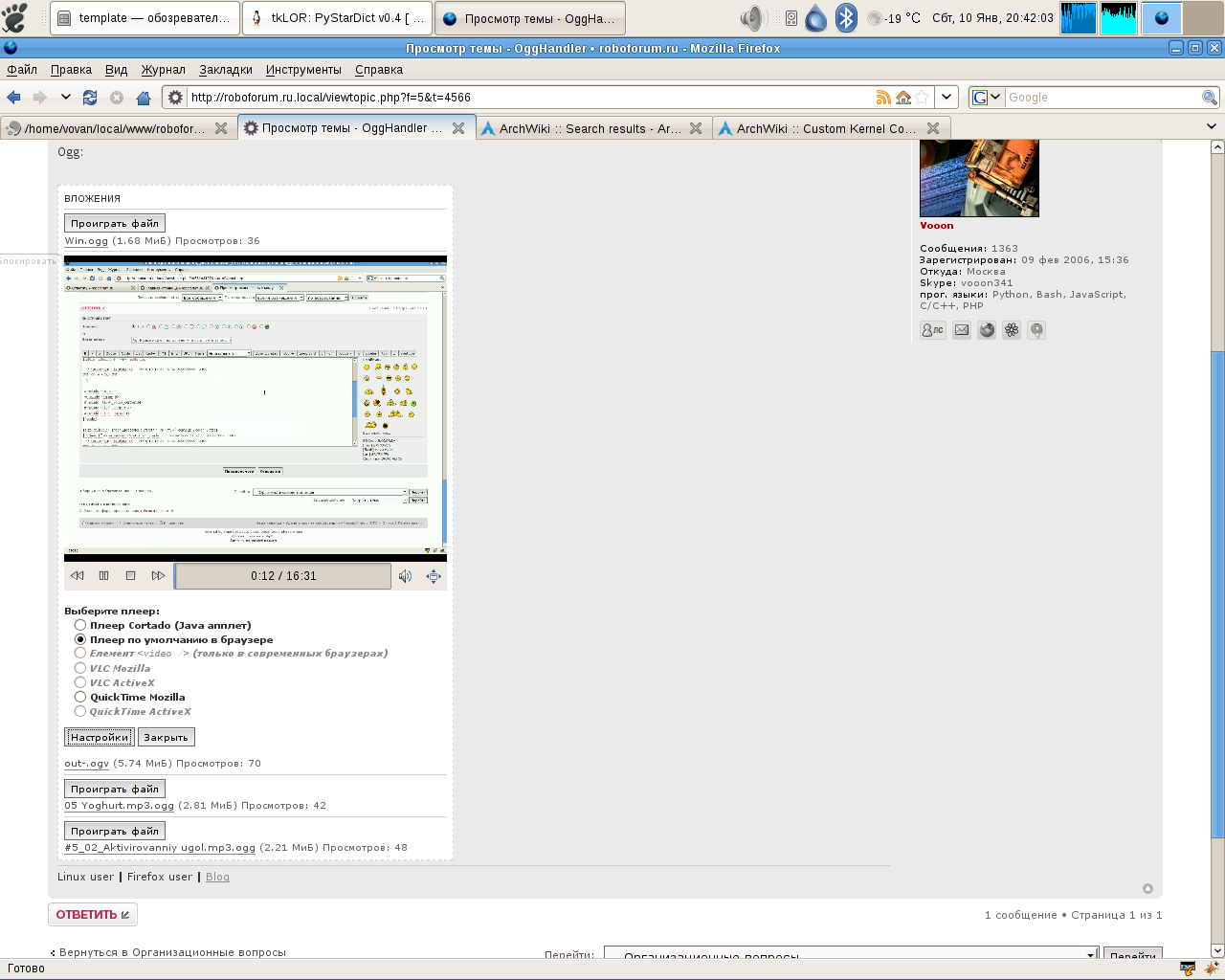Bookmark this page with the star icon

coord(922,97)
